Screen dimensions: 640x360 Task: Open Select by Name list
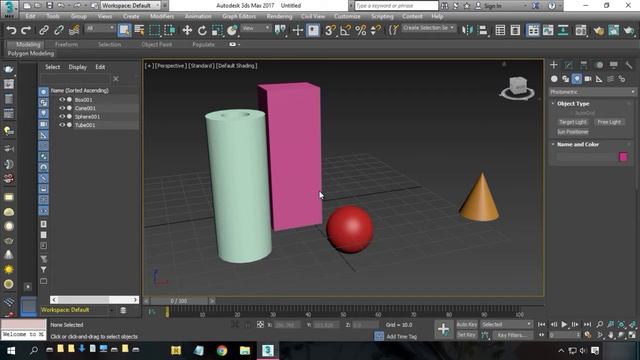(x=139, y=30)
